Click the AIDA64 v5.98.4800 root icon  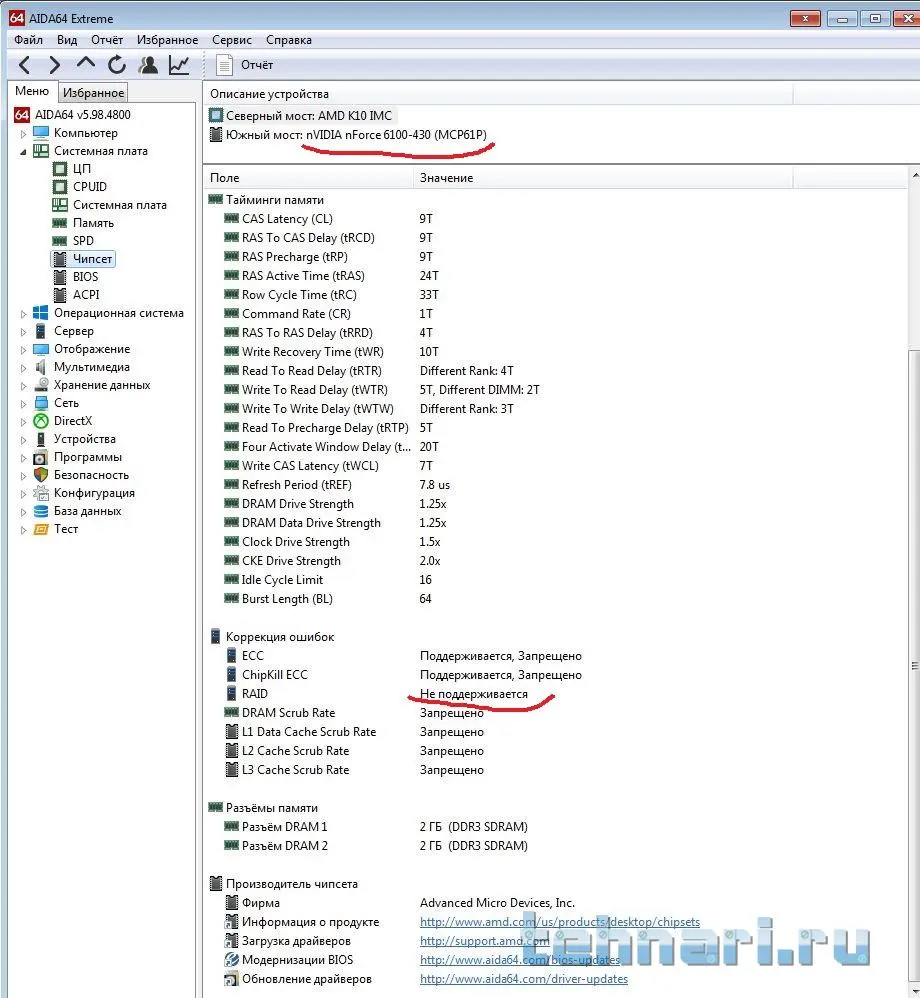(22, 115)
